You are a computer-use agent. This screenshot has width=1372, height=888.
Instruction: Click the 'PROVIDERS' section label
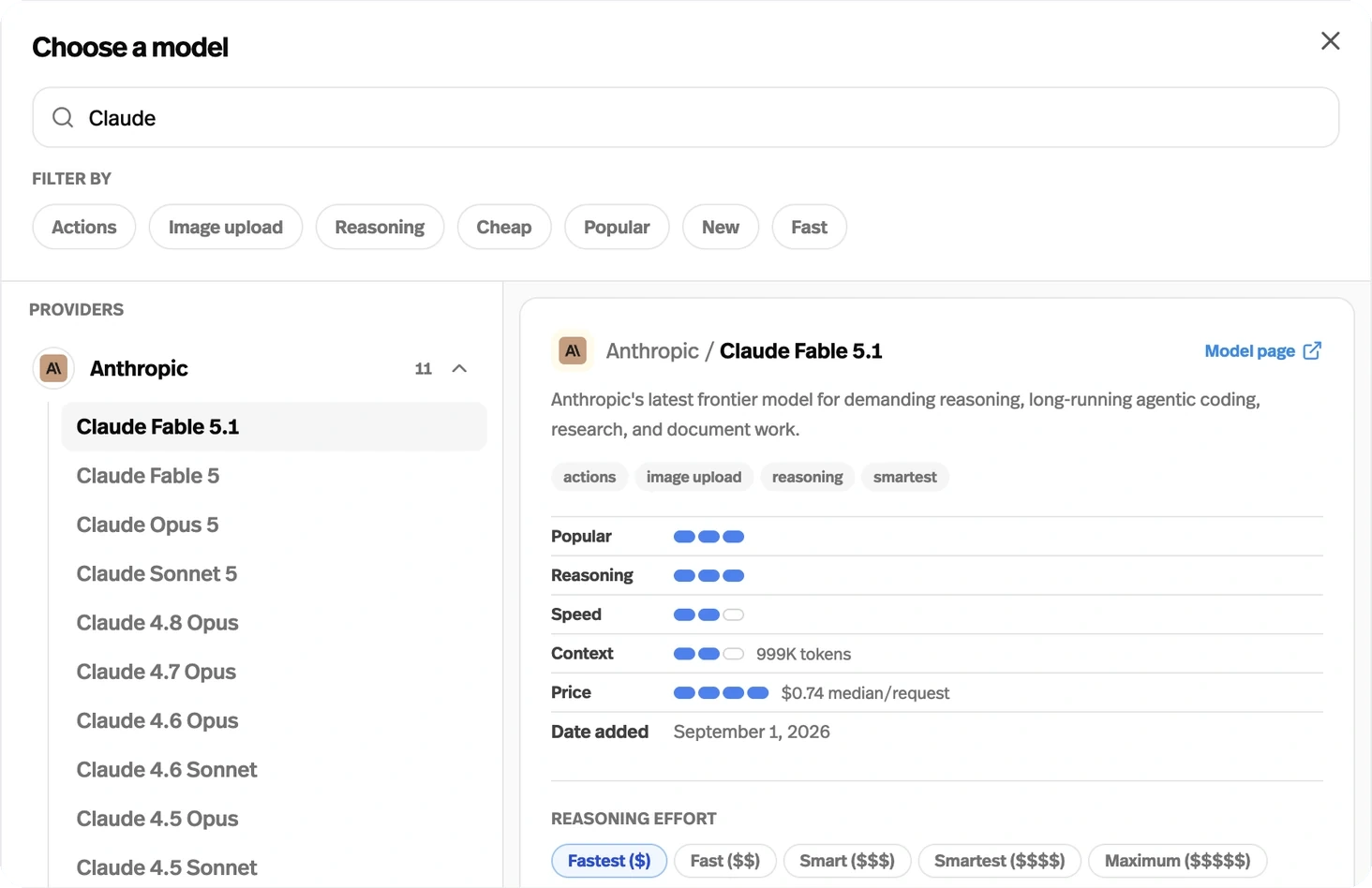[x=76, y=309]
